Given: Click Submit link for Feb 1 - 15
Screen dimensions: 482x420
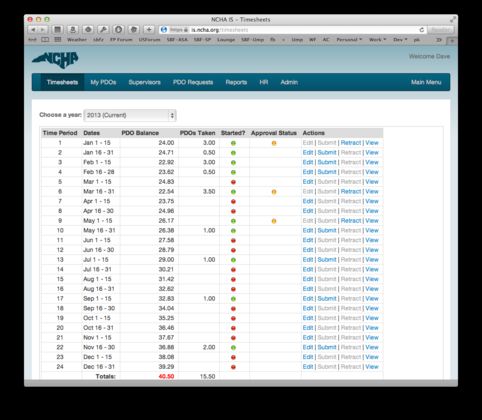Looking at the screenshot, I should 327,162.
